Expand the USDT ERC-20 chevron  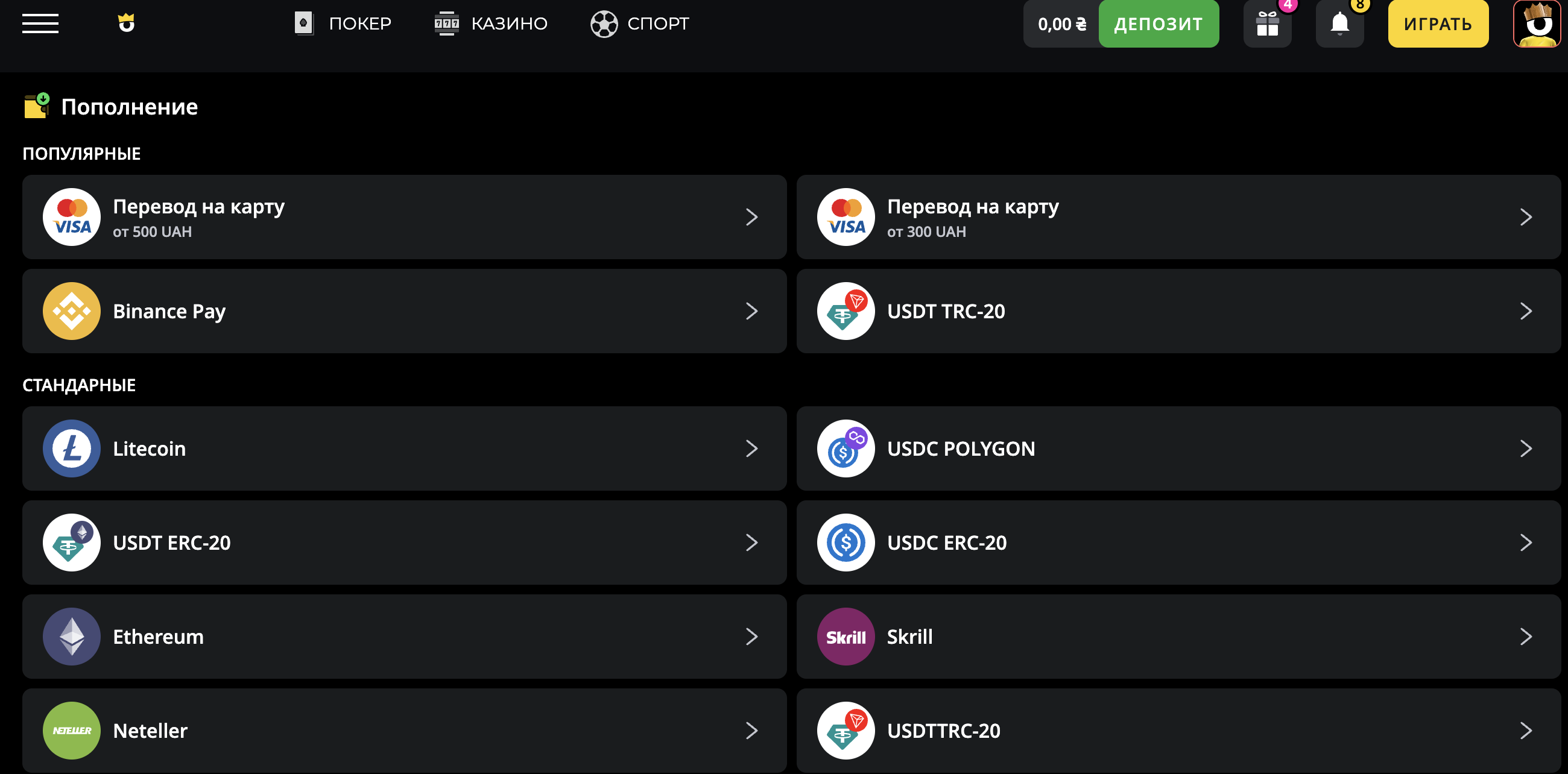(752, 542)
